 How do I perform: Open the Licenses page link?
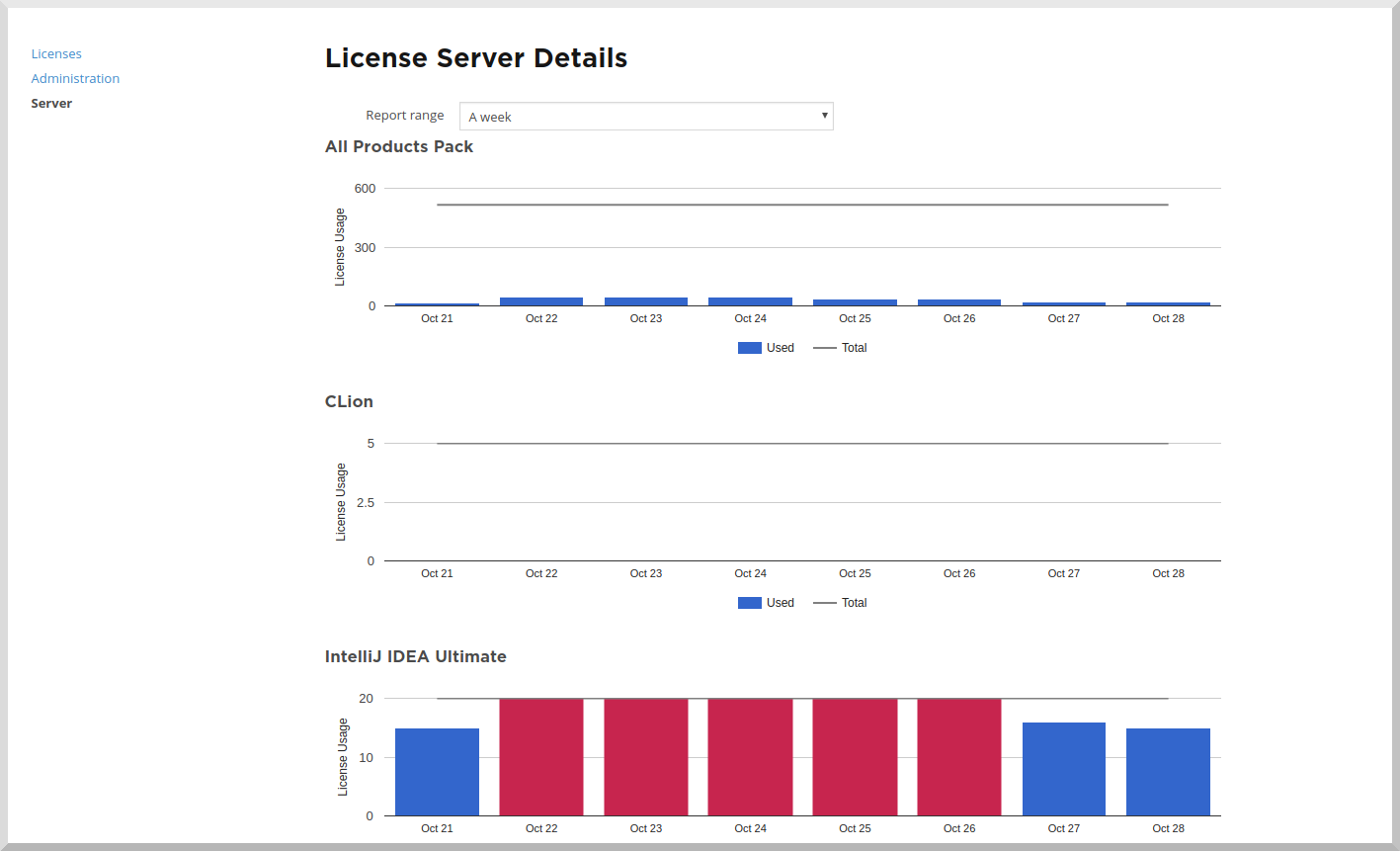pyautogui.click(x=56, y=53)
